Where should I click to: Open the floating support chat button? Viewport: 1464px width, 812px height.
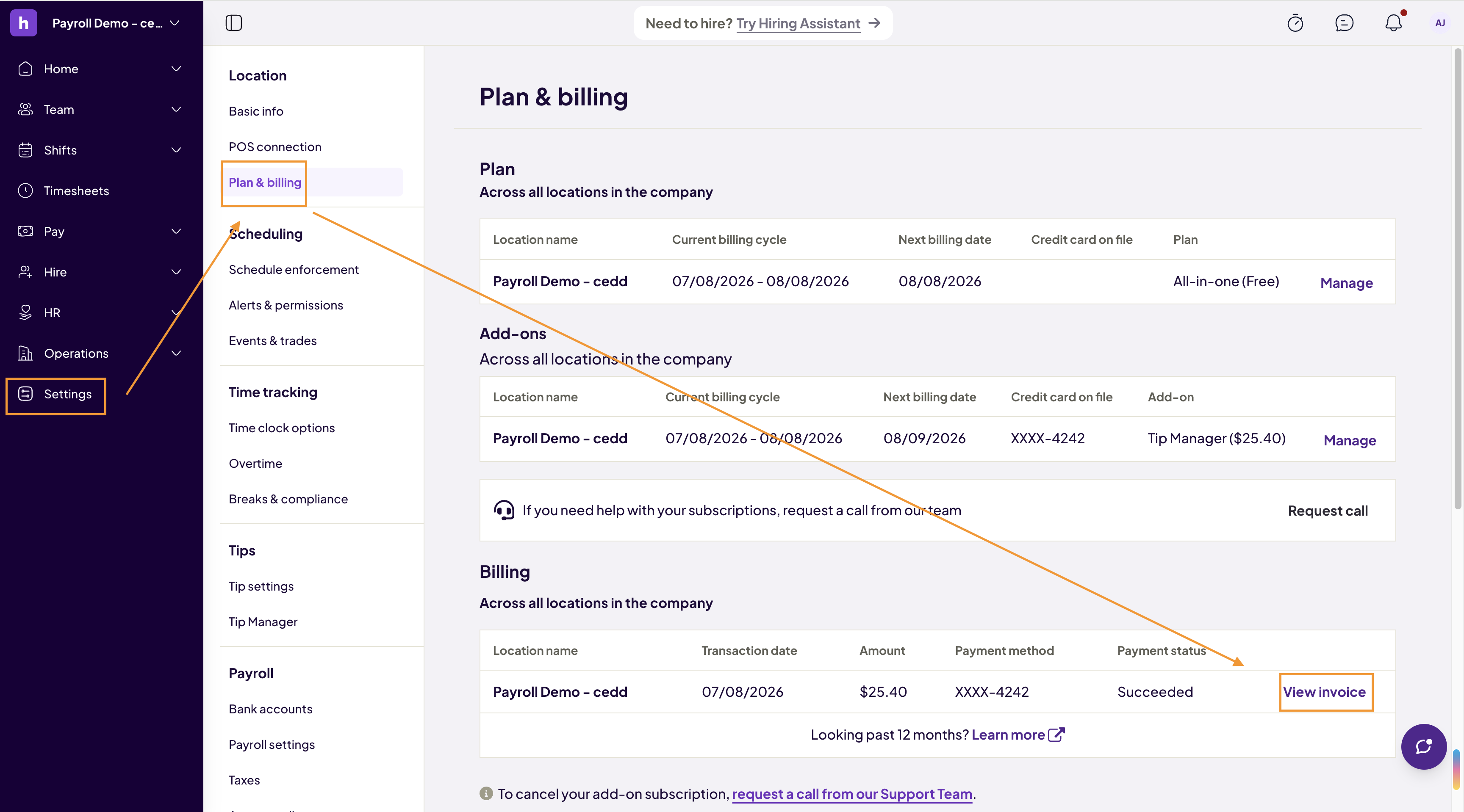pyautogui.click(x=1424, y=746)
